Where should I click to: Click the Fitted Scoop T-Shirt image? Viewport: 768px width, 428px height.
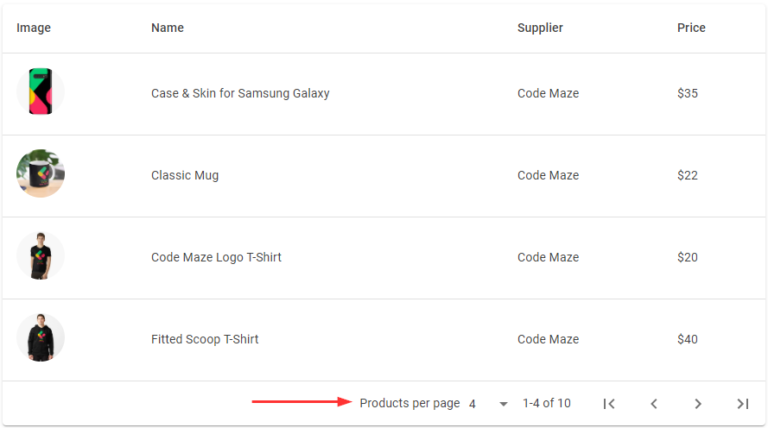[40, 338]
